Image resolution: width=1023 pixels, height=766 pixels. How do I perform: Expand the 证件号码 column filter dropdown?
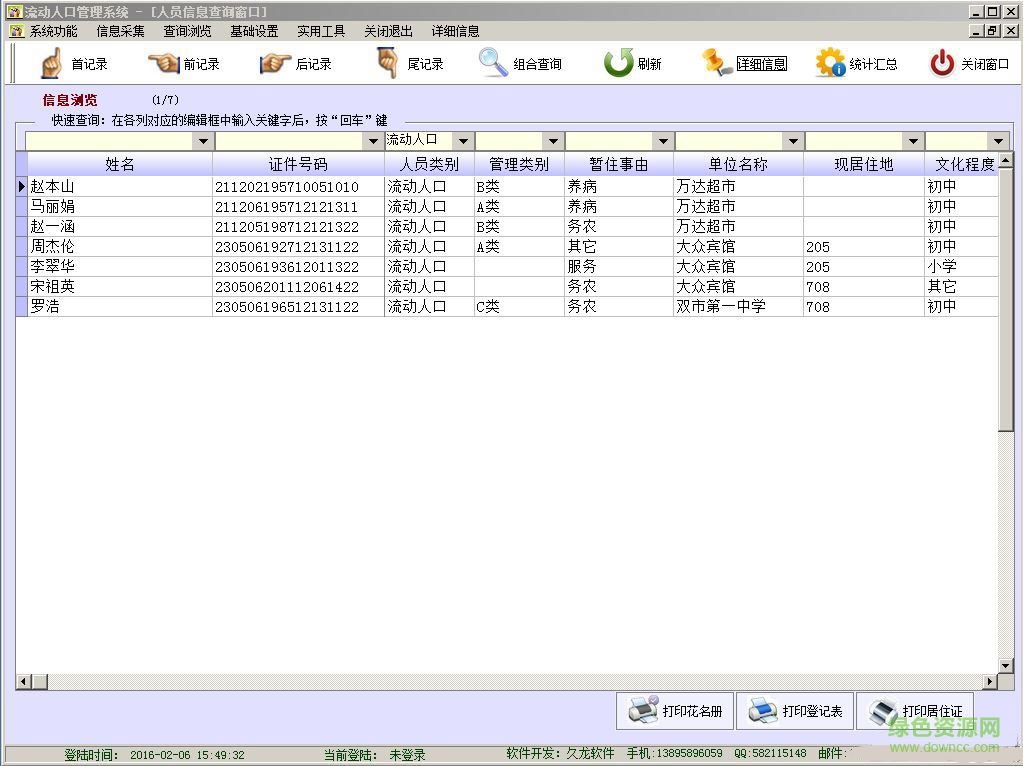click(x=374, y=141)
